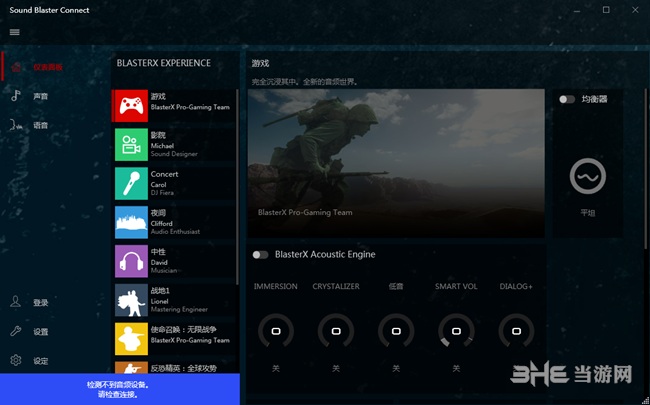The image size is (650, 405).
Task: Select Clifford Audio Enthusiast profile text
Action: (175, 228)
